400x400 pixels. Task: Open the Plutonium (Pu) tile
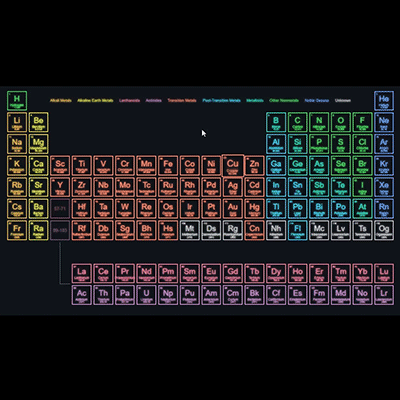[190, 295]
